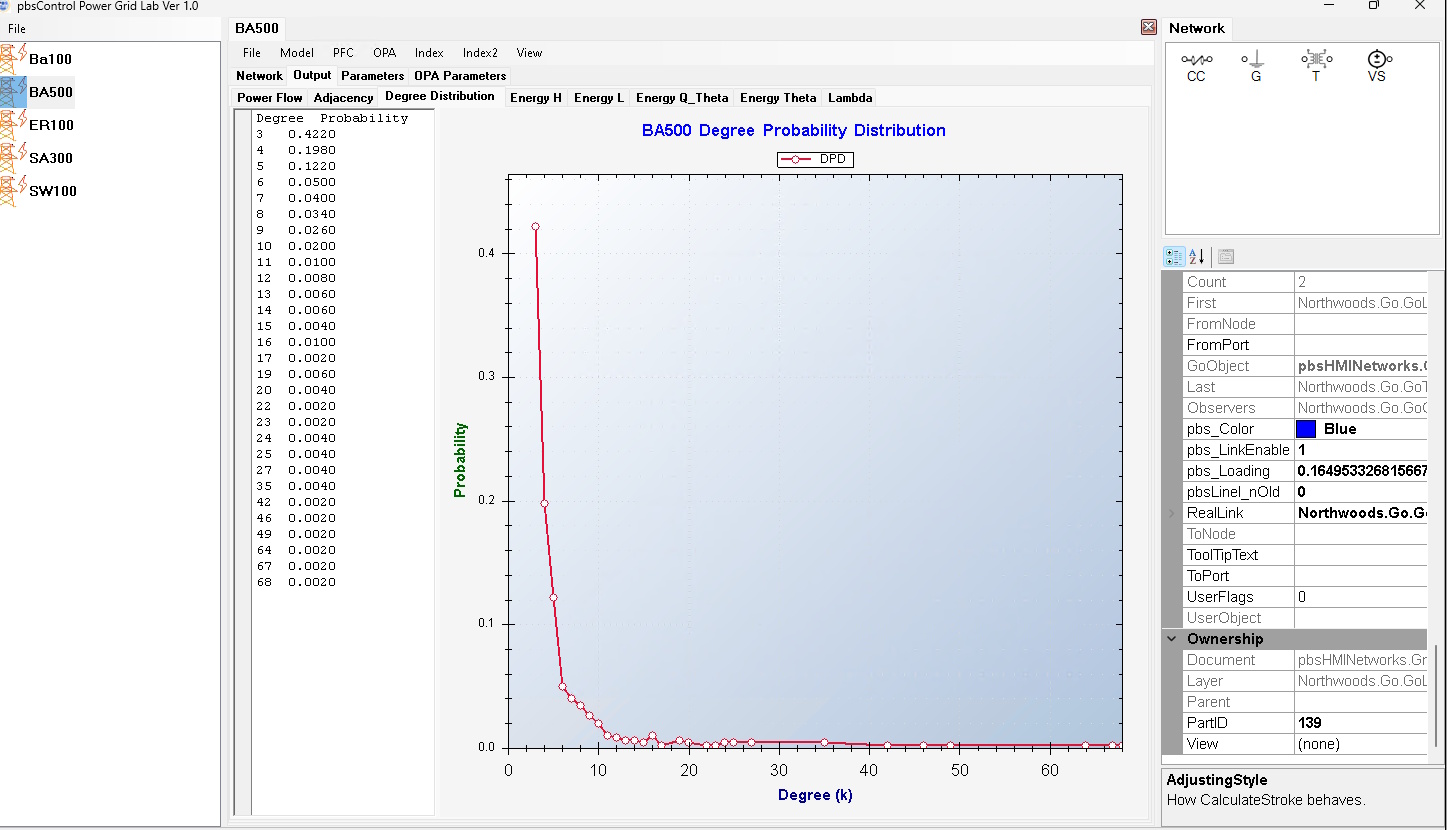Collapse the Ownership property category
The image size is (1447, 830).
(1171, 639)
